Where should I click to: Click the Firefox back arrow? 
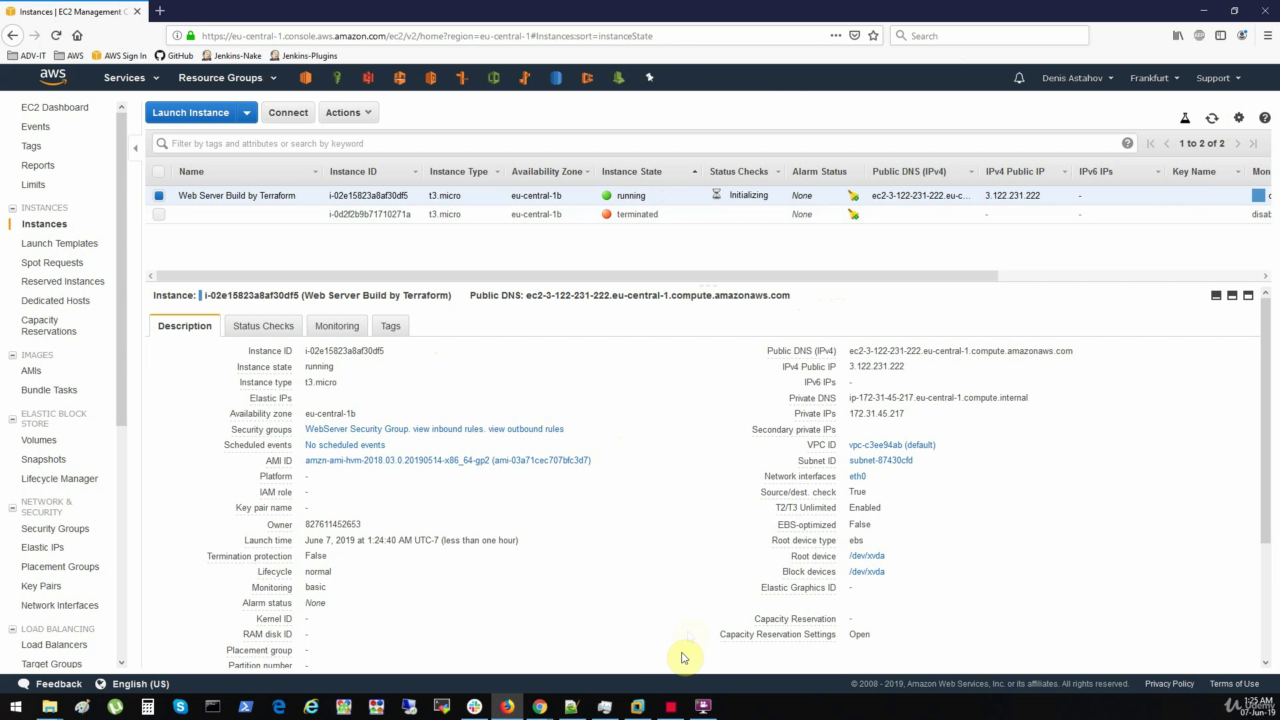13,35
